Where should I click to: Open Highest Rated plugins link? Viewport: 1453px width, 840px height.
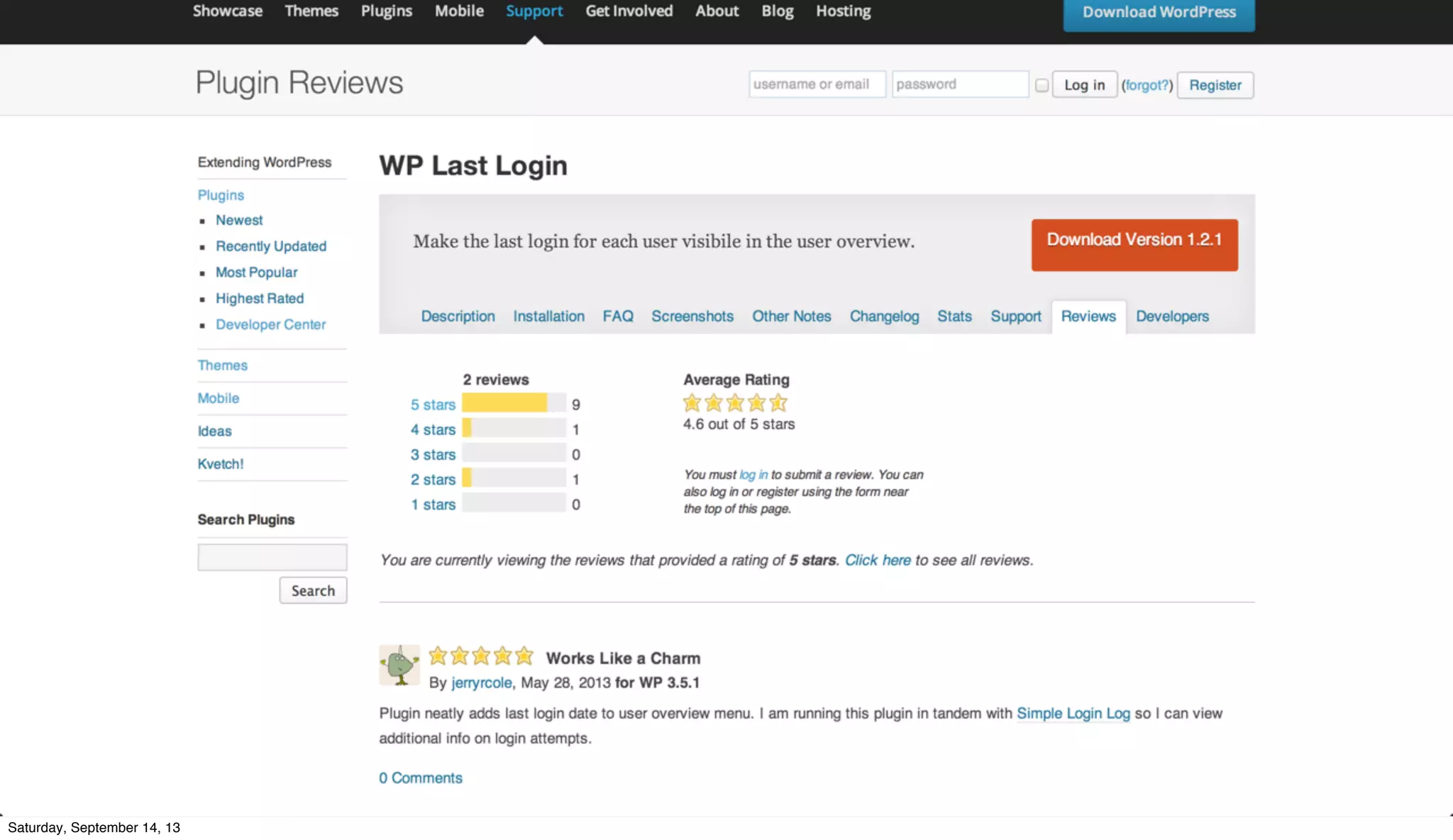point(260,299)
